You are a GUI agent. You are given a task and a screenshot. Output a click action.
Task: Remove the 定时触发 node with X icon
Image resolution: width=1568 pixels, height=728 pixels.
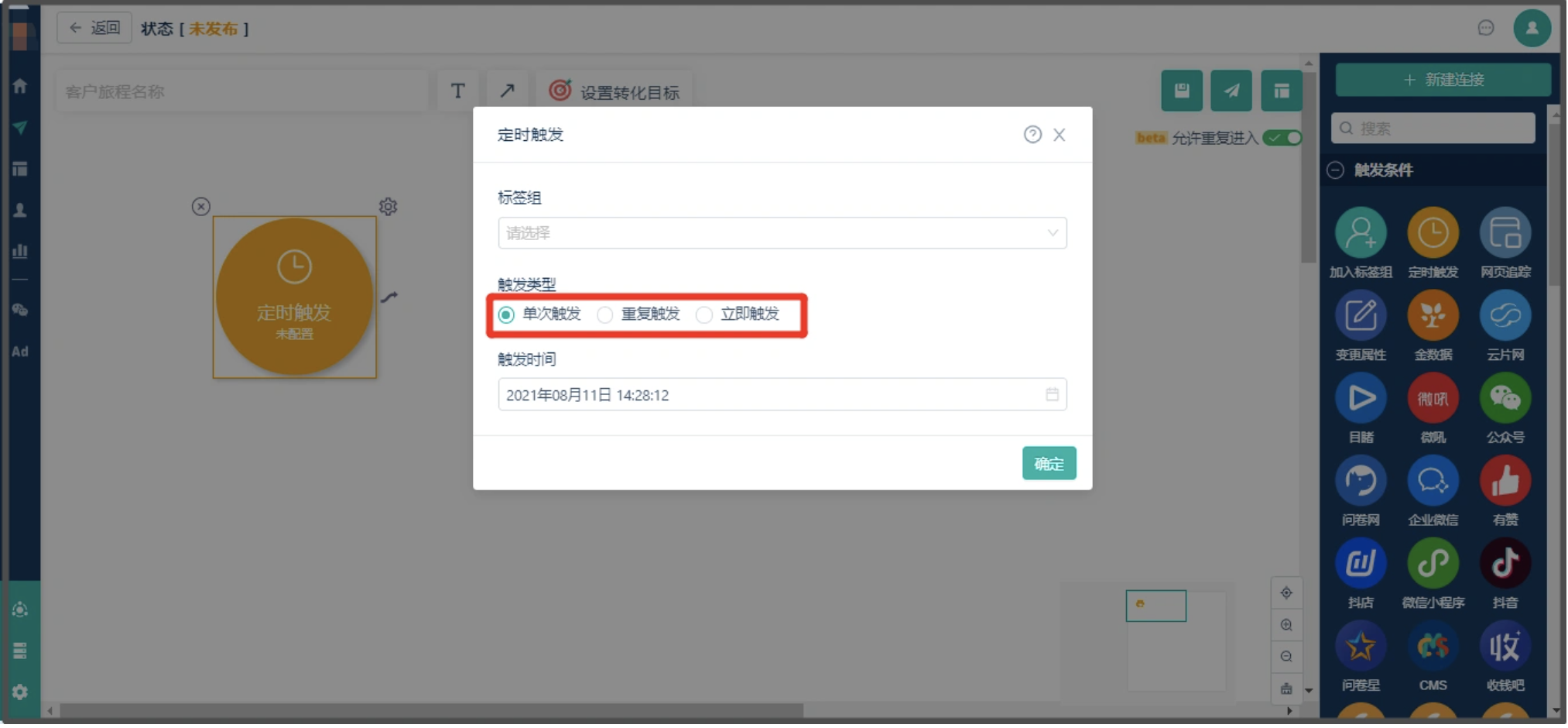pyautogui.click(x=201, y=207)
